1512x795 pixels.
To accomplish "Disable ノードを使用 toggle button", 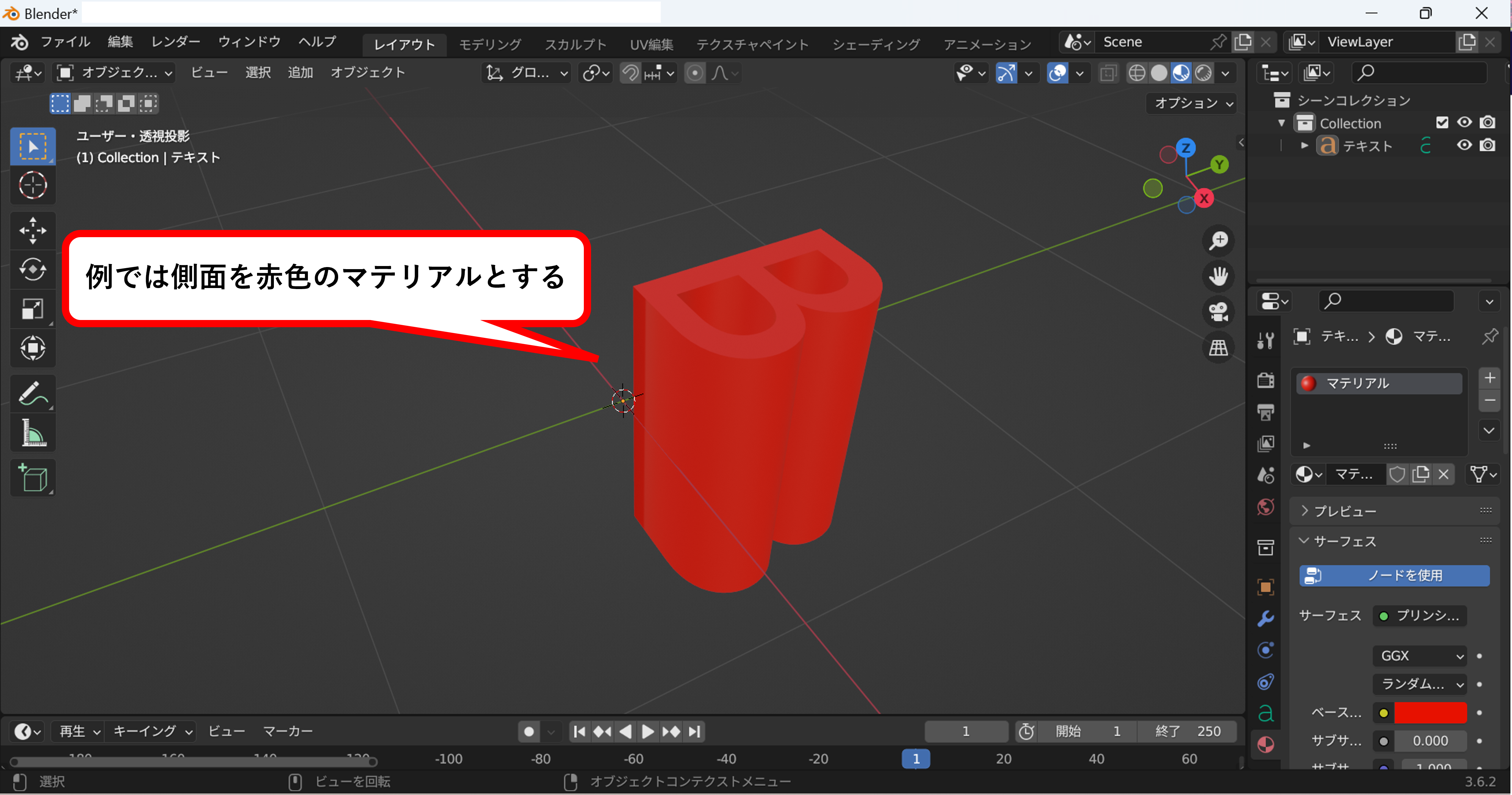I will click(1394, 575).
